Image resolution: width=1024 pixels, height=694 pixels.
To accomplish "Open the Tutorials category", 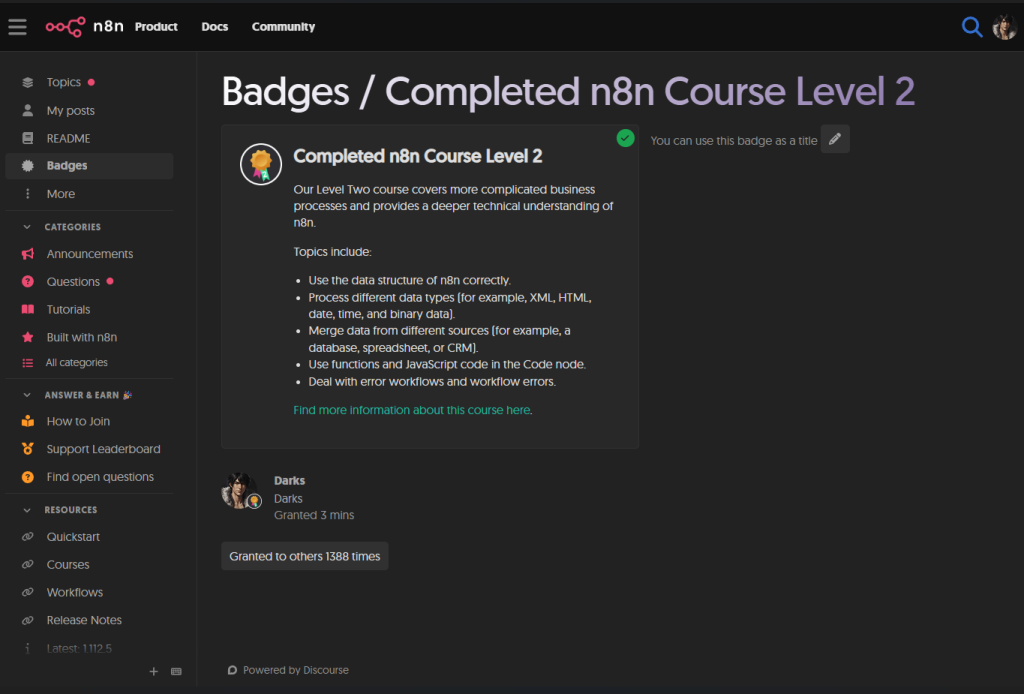I will click(x=68, y=310).
